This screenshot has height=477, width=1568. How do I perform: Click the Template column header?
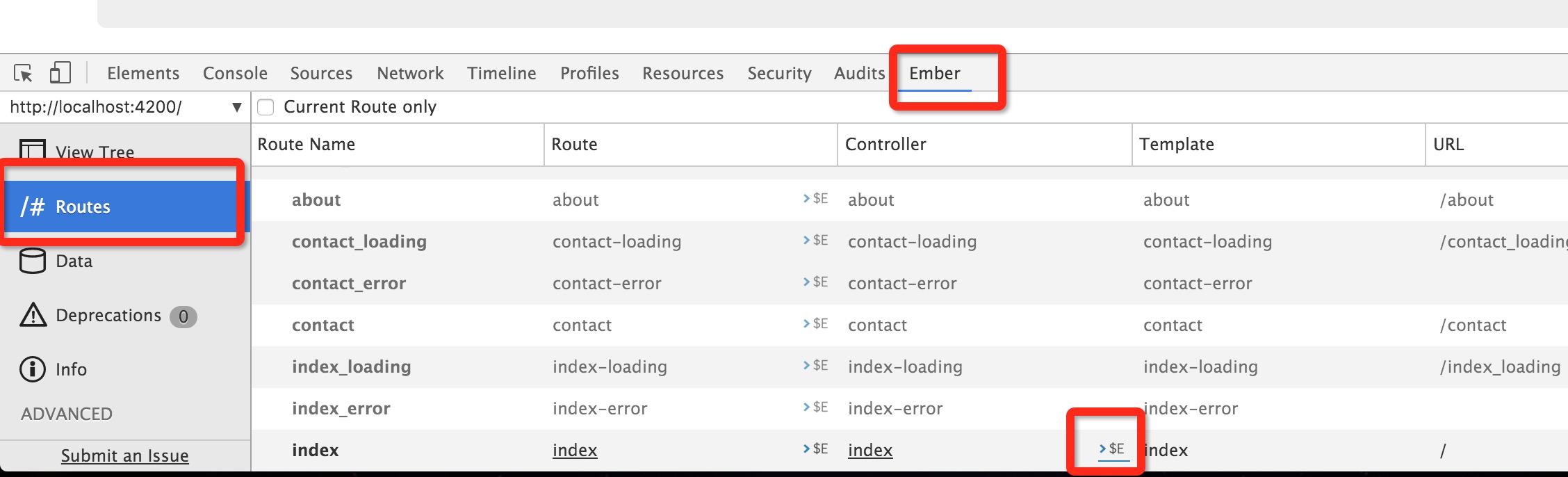coord(1177,144)
